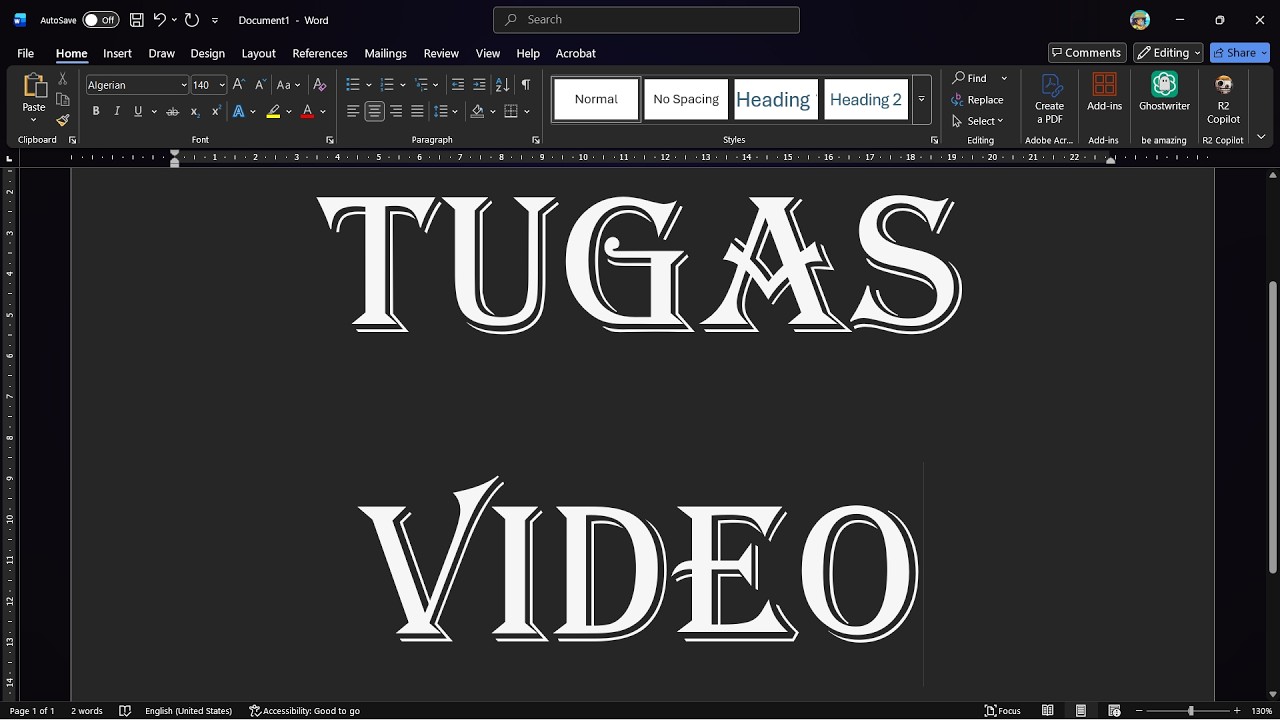The image size is (1280, 720).
Task: Click the zoom slider handle
Action: click(x=1190, y=711)
